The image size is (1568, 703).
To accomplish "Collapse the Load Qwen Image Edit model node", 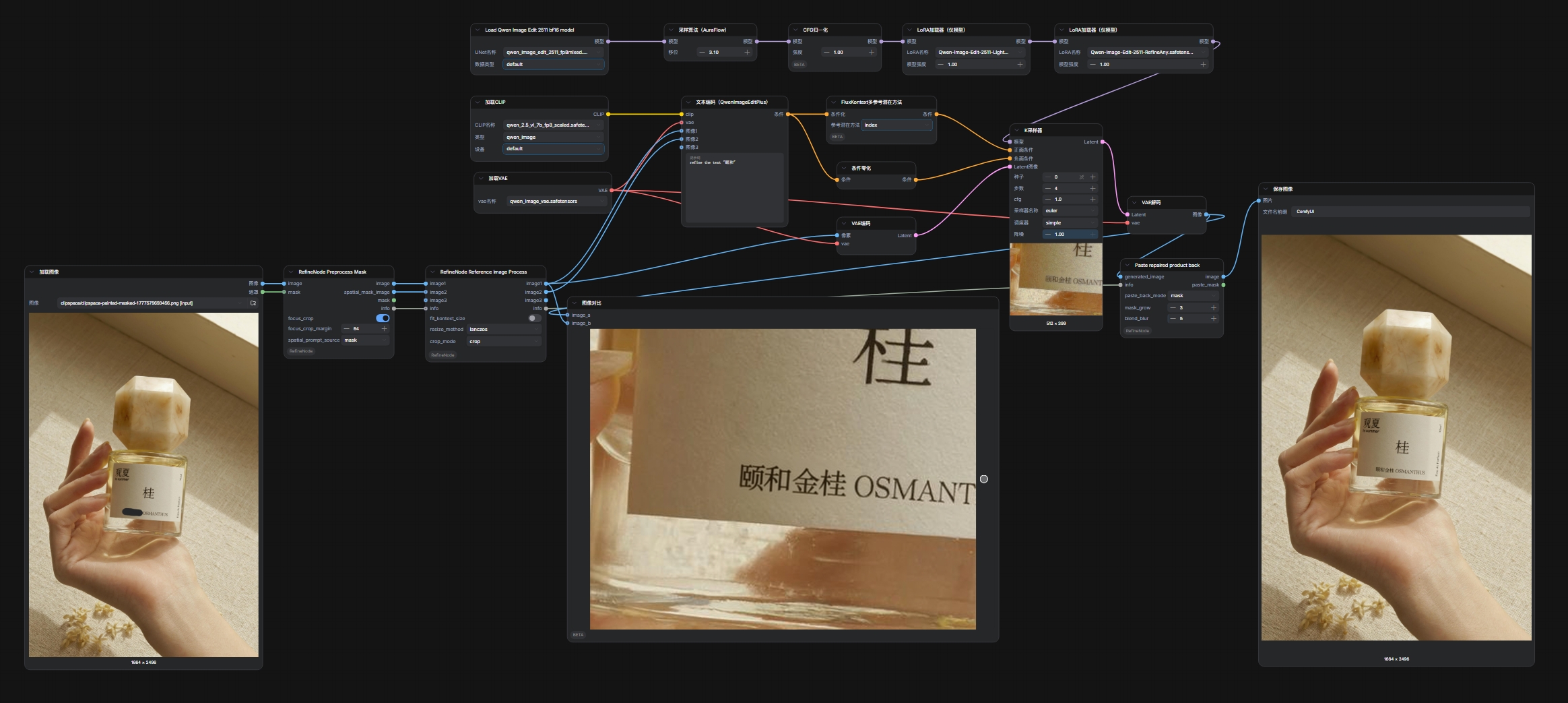I will pos(478,30).
